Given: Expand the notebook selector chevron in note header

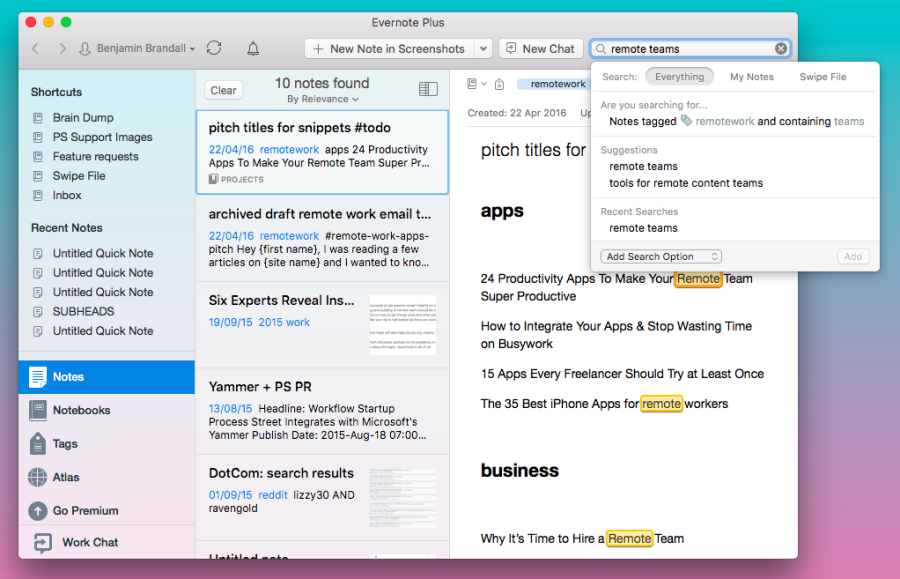Looking at the screenshot, I should 484,84.
